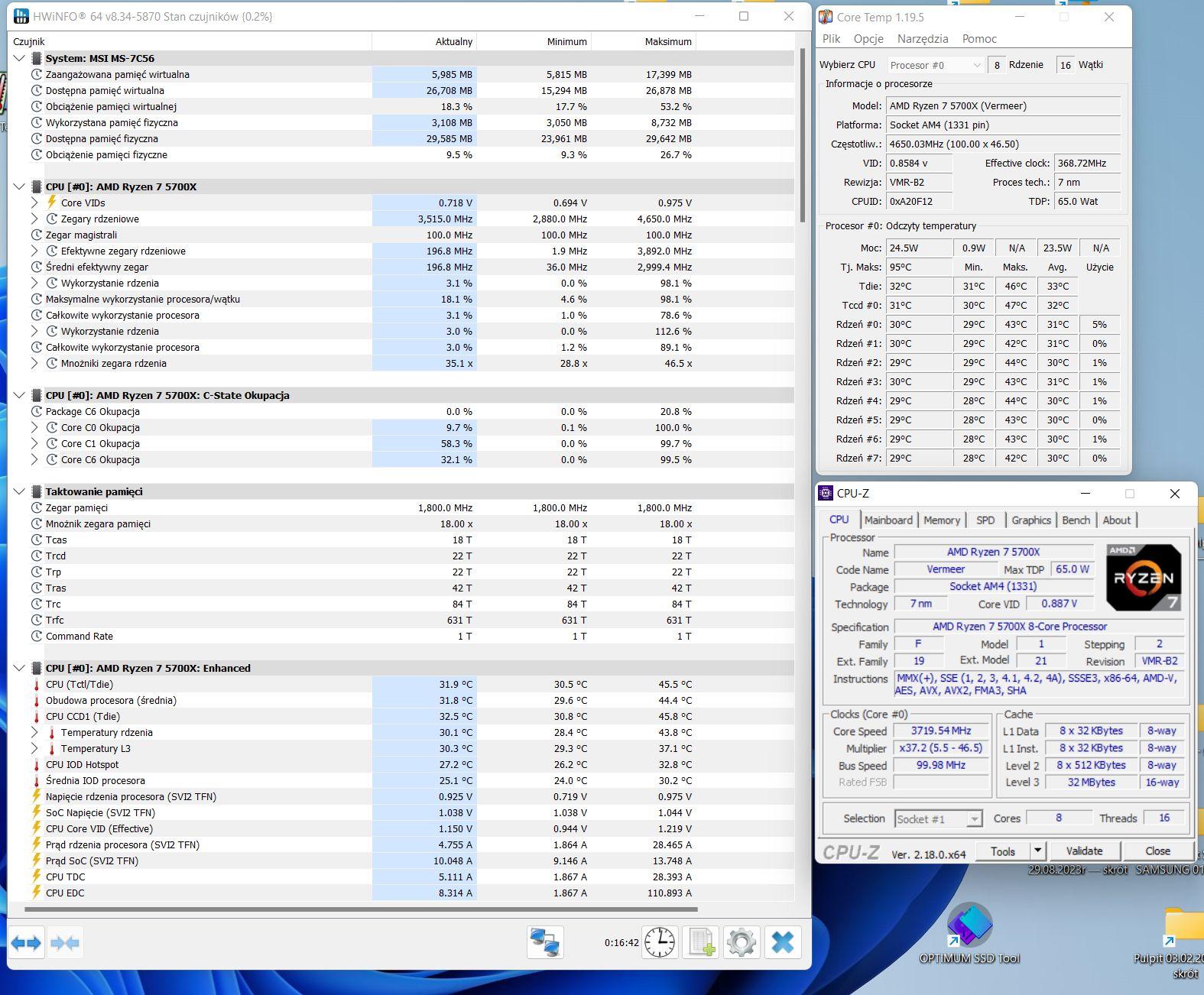Start logging with the sheet-plus icon
The height and width of the screenshot is (995, 1204).
(701, 942)
